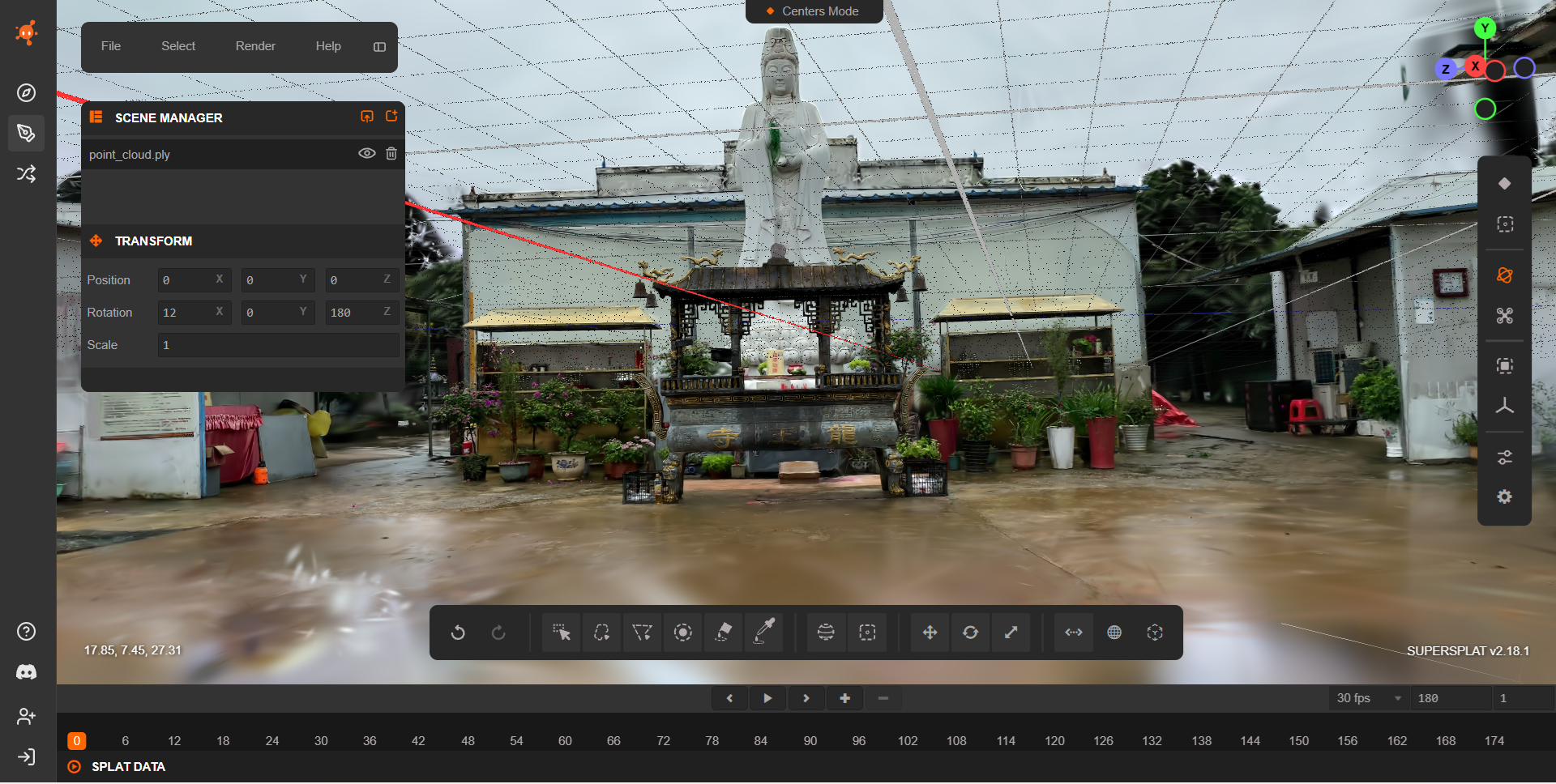Image resolution: width=1556 pixels, height=784 pixels.
Task: Toggle the panel collapse icon in menu bar
Action: 379,47
